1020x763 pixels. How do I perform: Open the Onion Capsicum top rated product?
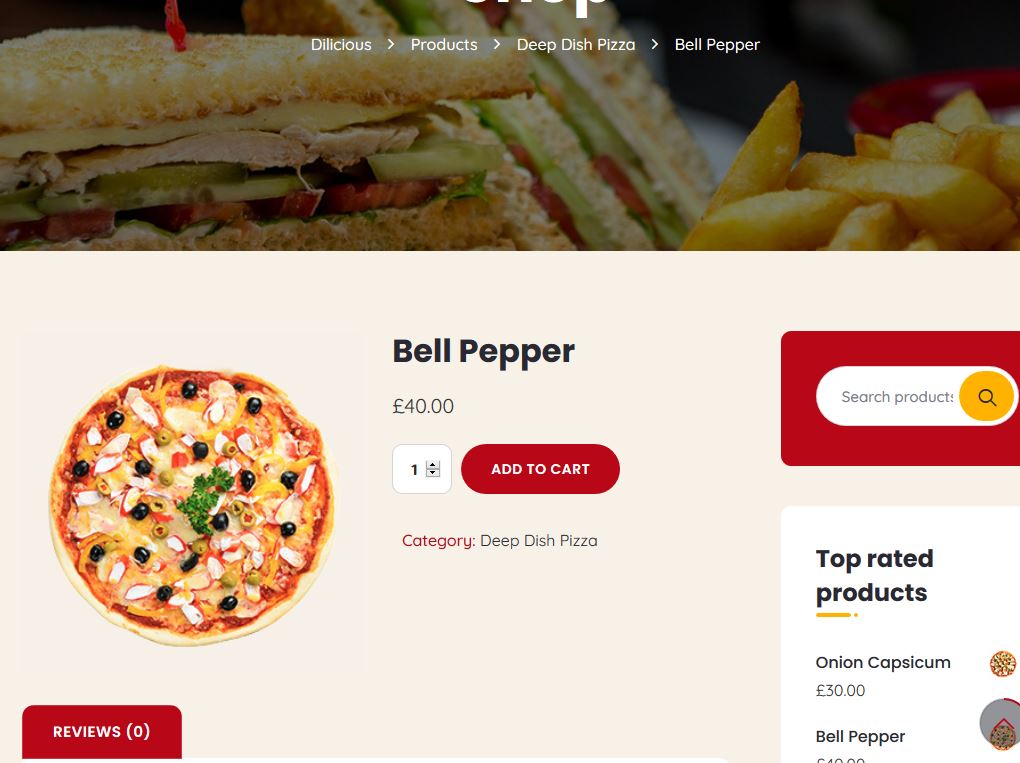click(x=883, y=662)
